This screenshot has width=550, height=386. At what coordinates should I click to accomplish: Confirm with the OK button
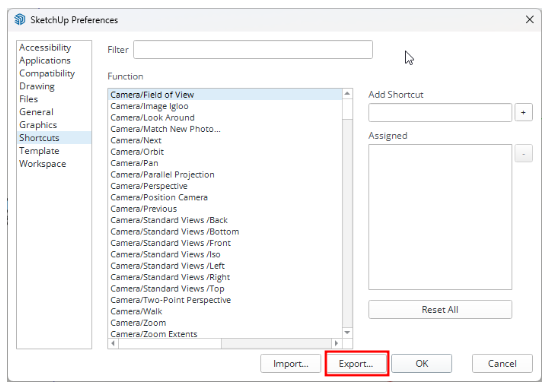(422, 364)
